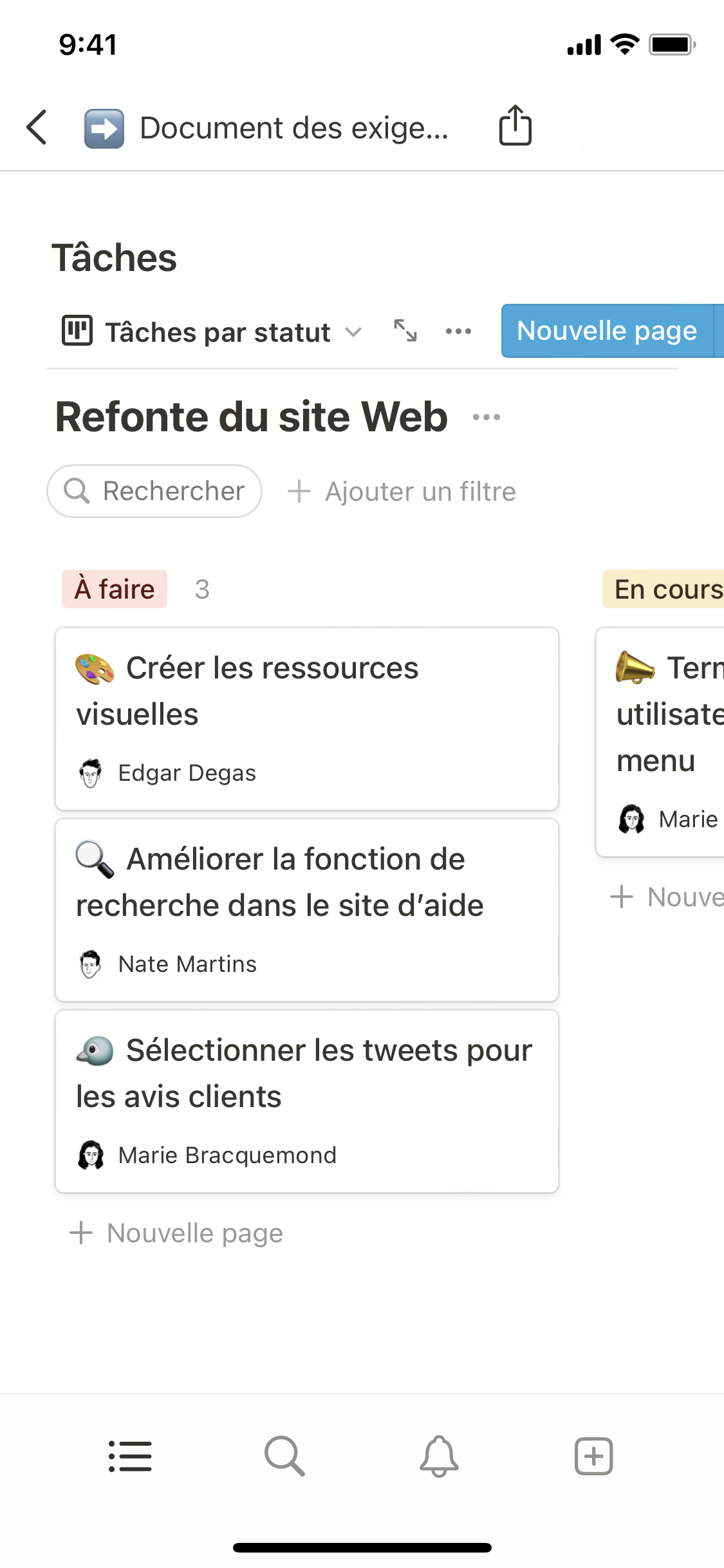Add Nouvelle page under À faire column

tap(176, 1233)
